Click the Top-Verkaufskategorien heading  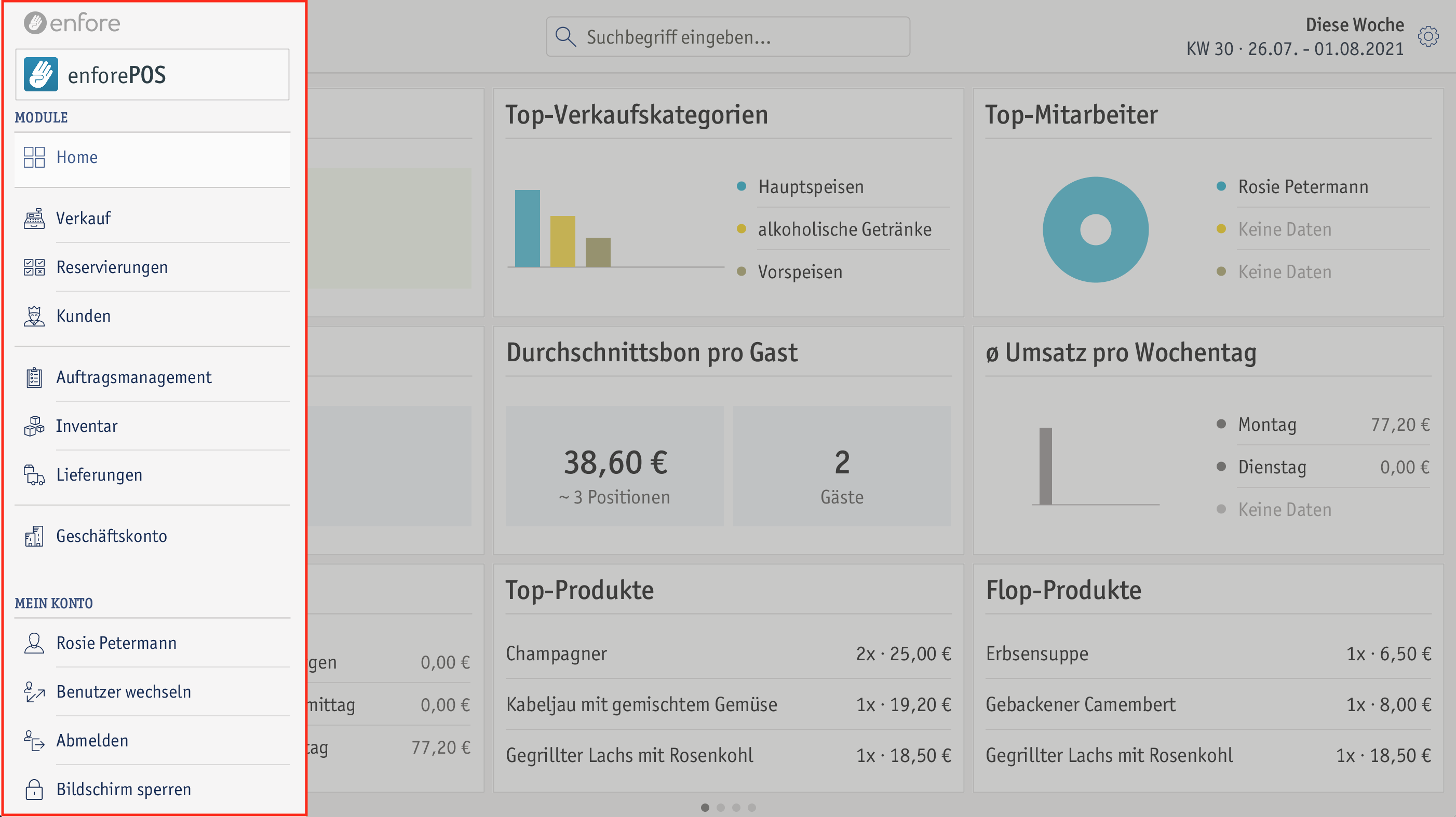click(637, 115)
